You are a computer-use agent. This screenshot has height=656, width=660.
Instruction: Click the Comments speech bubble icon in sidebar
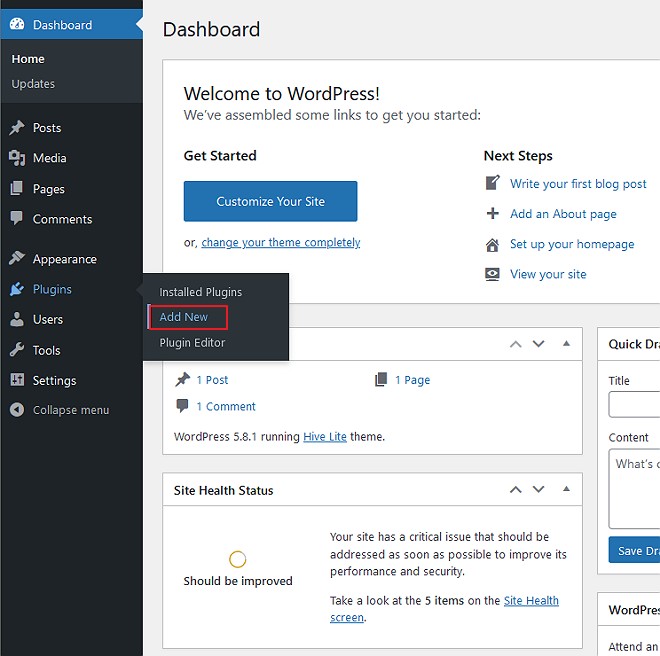pyautogui.click(x=16, y=219)
